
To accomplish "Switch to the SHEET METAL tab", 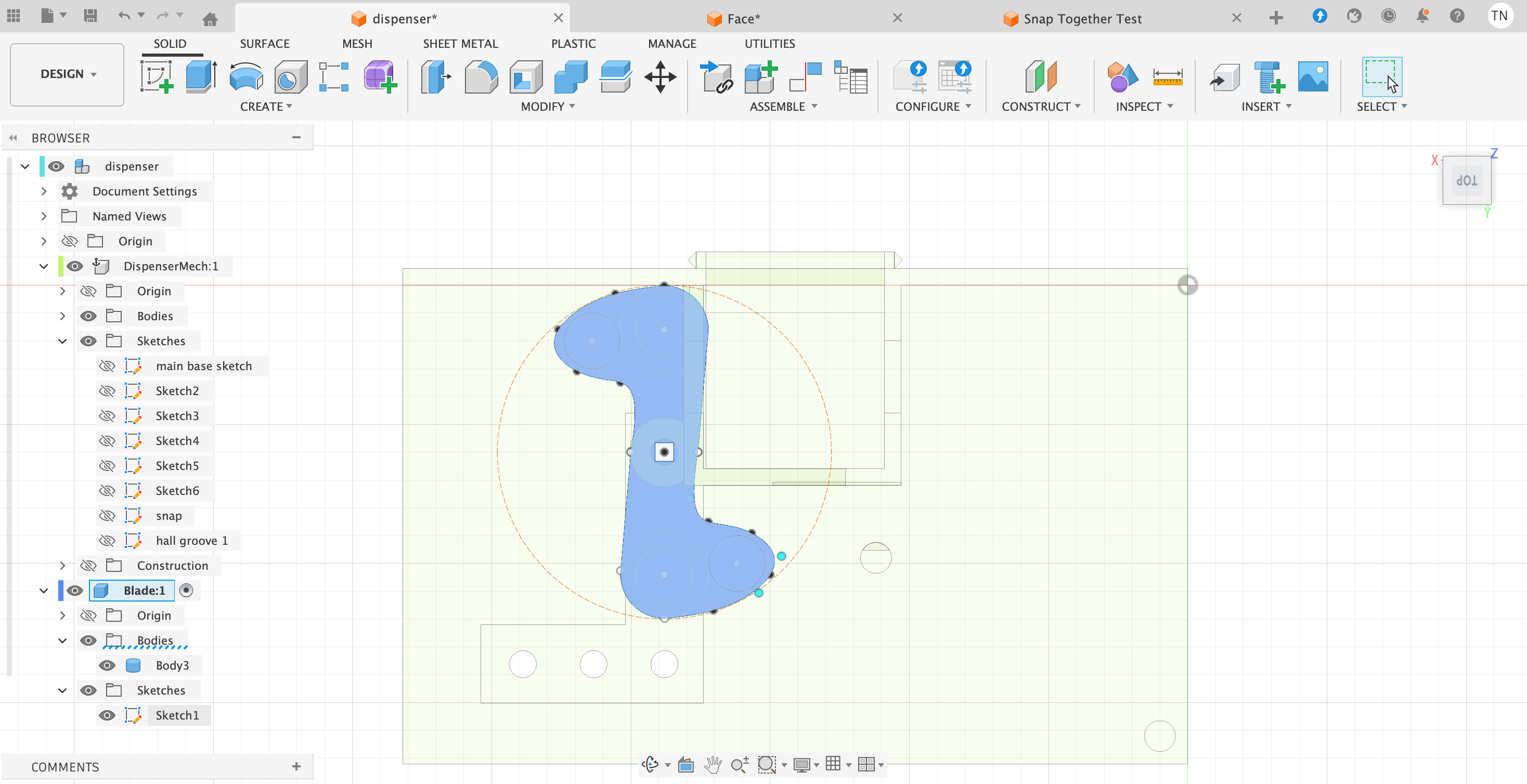I will click(x=460, y=44).
